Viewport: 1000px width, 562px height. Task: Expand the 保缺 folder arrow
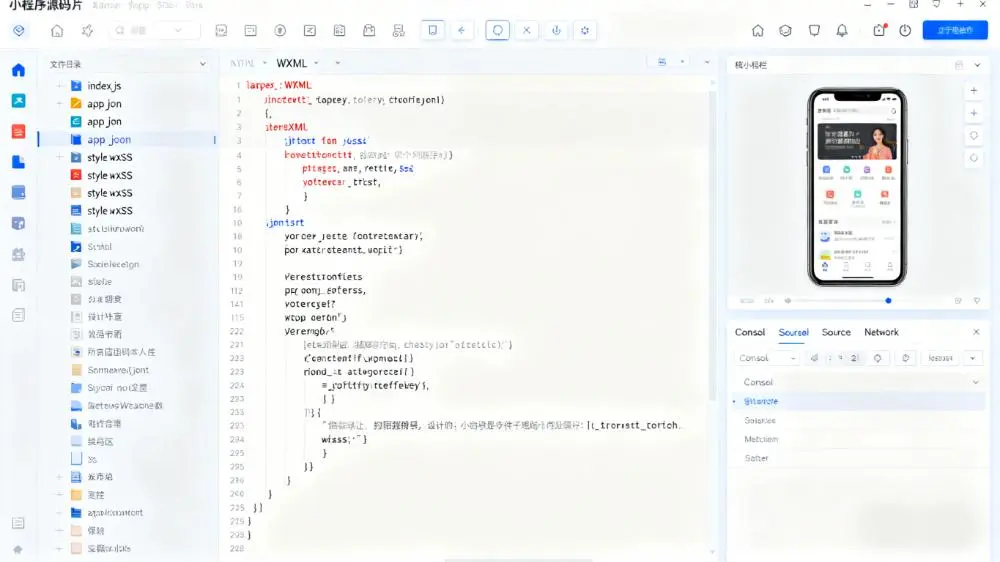tap(59, 530)
